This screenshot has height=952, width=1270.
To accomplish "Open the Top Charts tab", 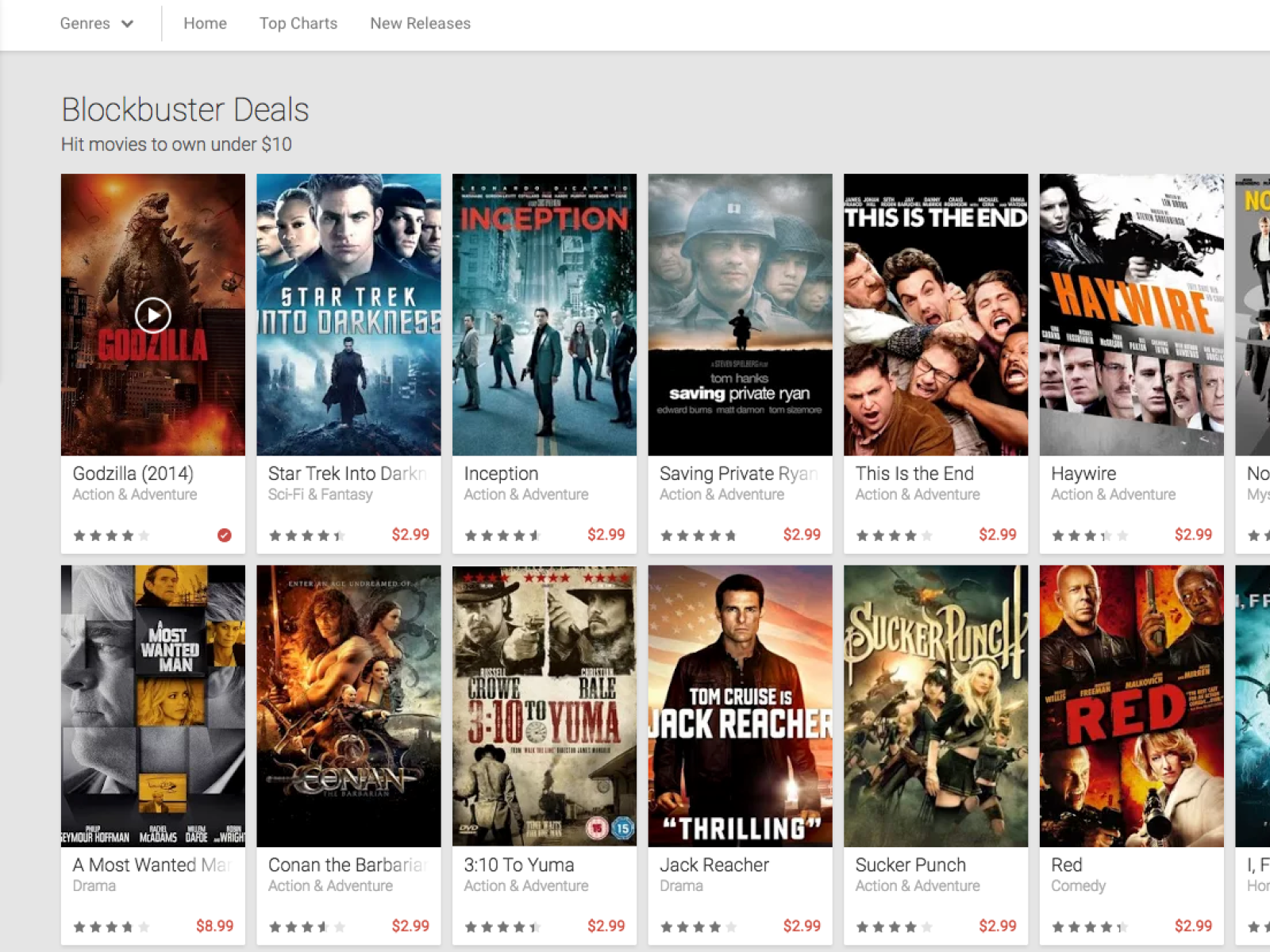I will point(298,24).
